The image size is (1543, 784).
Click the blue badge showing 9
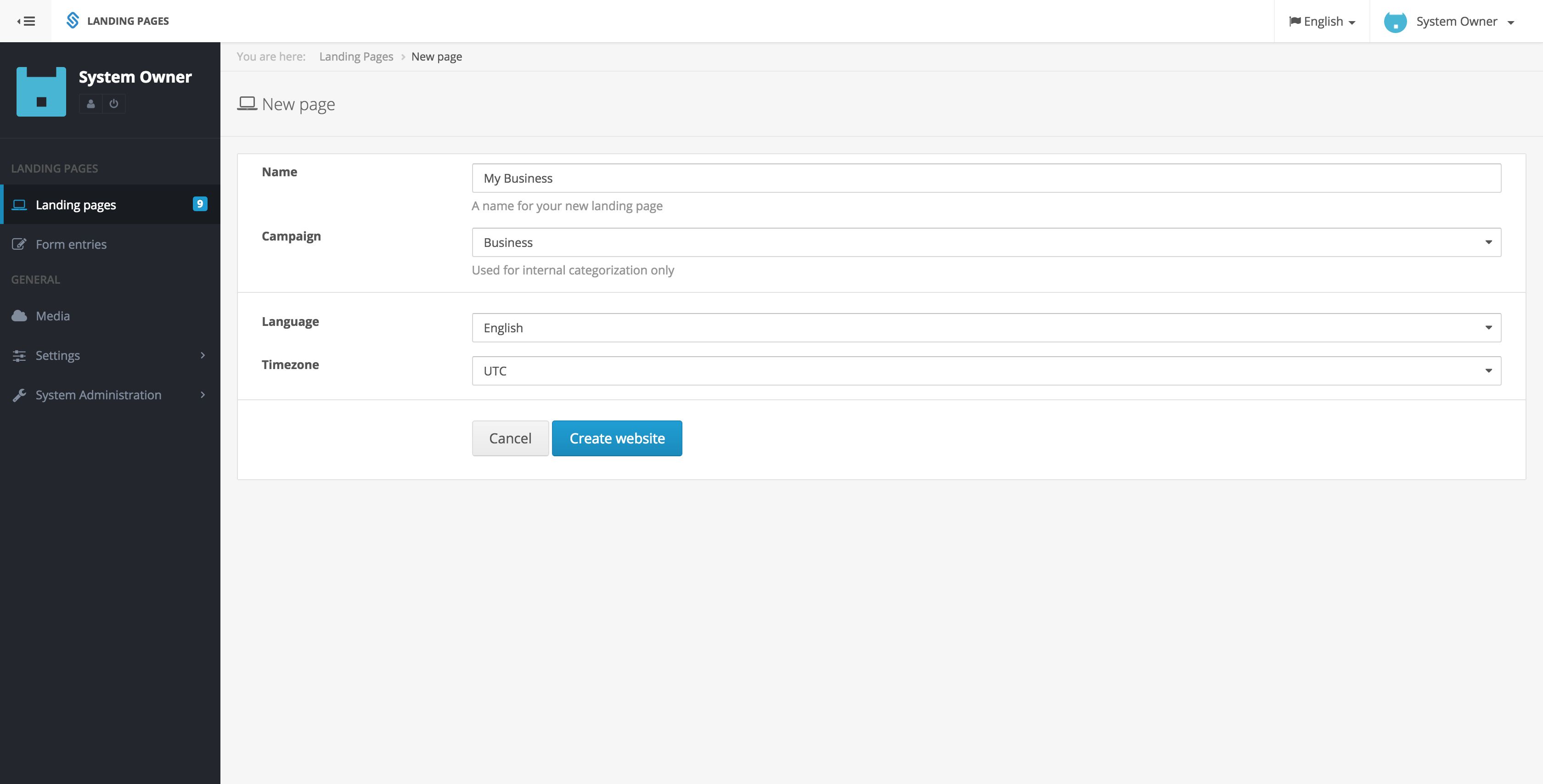pyautogui.click(x=199, y=204)
